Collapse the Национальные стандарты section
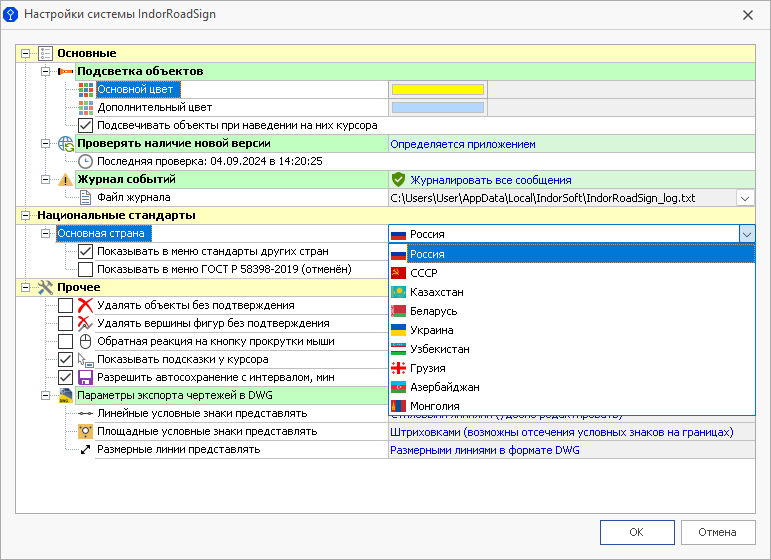 26,215
